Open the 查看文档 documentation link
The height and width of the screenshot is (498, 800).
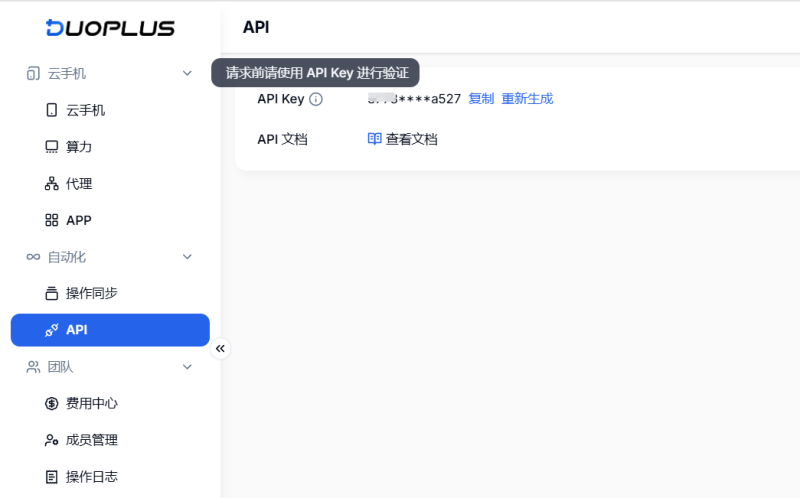coord(411,139)
